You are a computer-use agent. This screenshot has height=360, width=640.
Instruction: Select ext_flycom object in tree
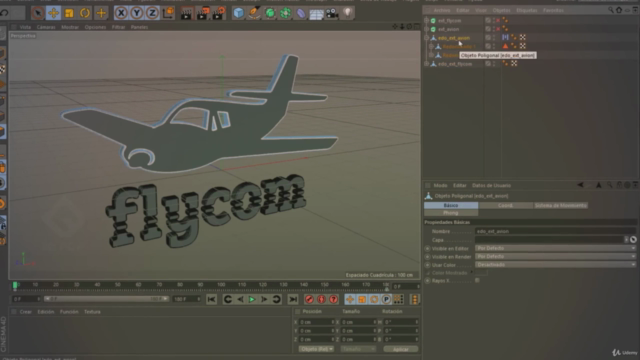point(449,20)
